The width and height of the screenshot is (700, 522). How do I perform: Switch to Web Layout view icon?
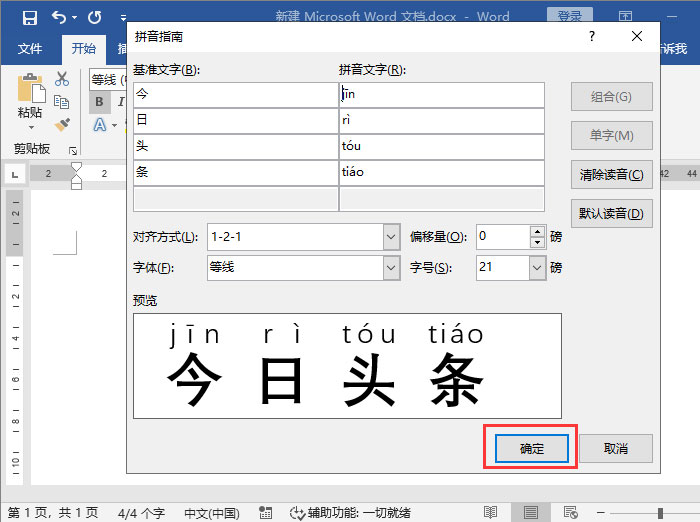coord(571,512)
